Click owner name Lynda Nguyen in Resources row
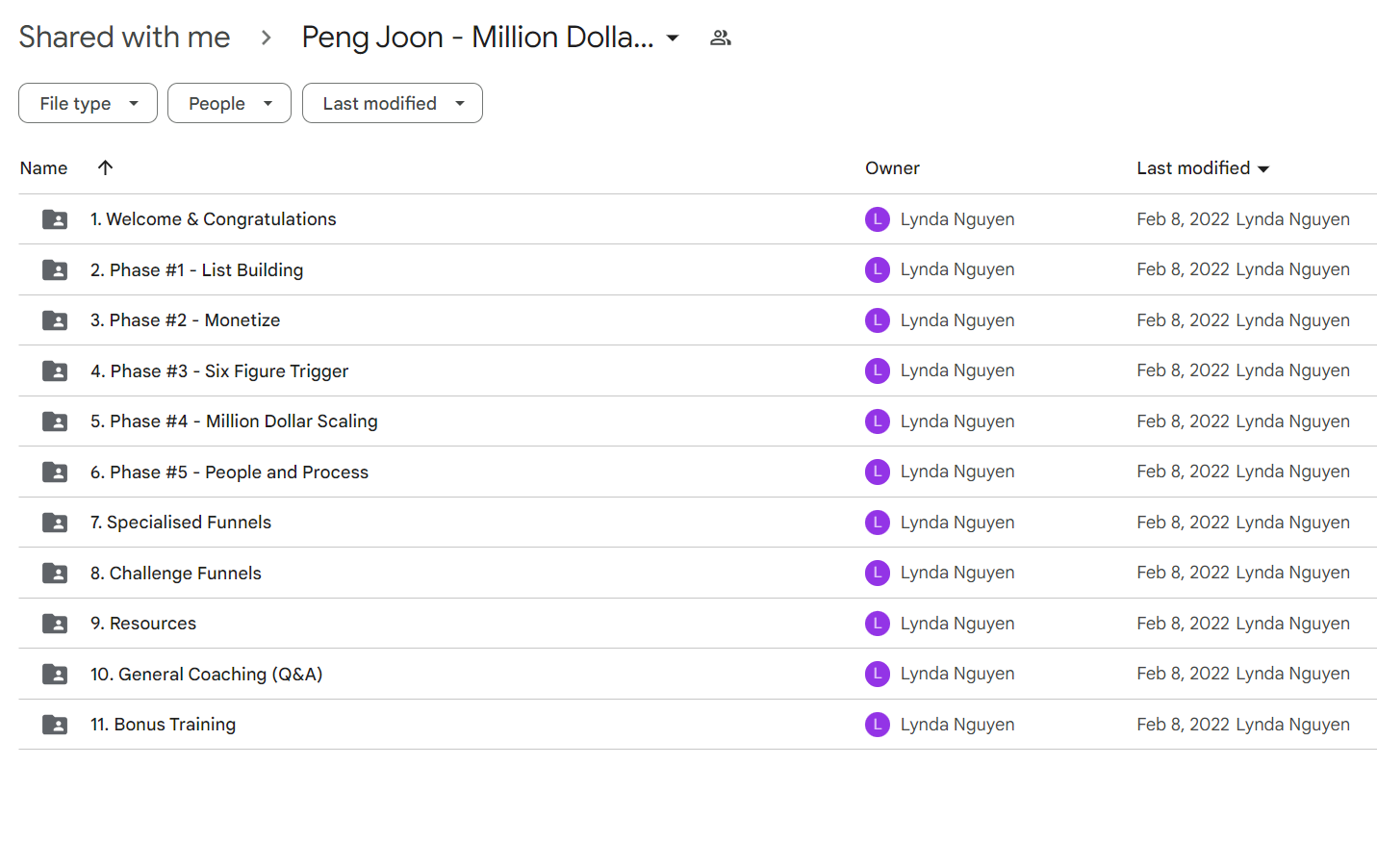1377x868 pixels. pos(957,624)
